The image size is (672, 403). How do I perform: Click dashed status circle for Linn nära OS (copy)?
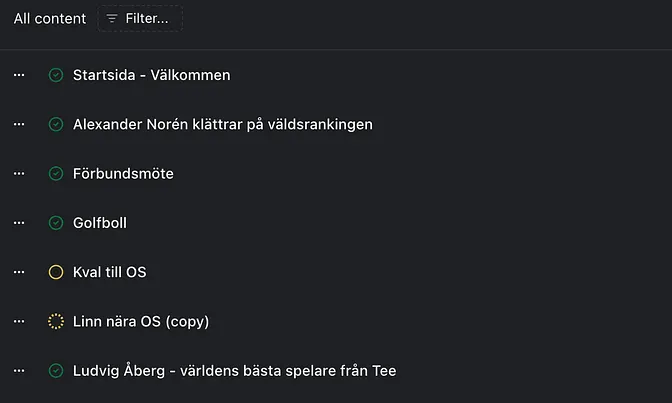coord(56,321)
